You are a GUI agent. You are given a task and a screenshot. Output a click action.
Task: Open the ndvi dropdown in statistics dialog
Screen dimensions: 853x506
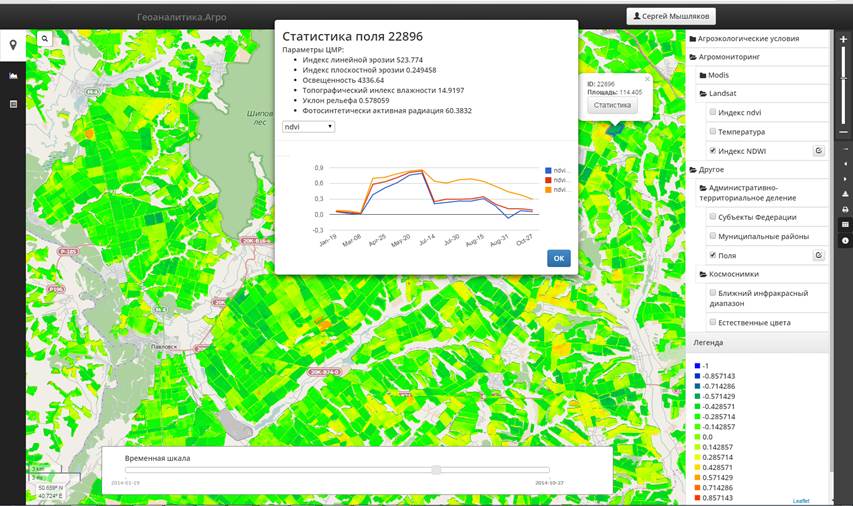point(308,127)
